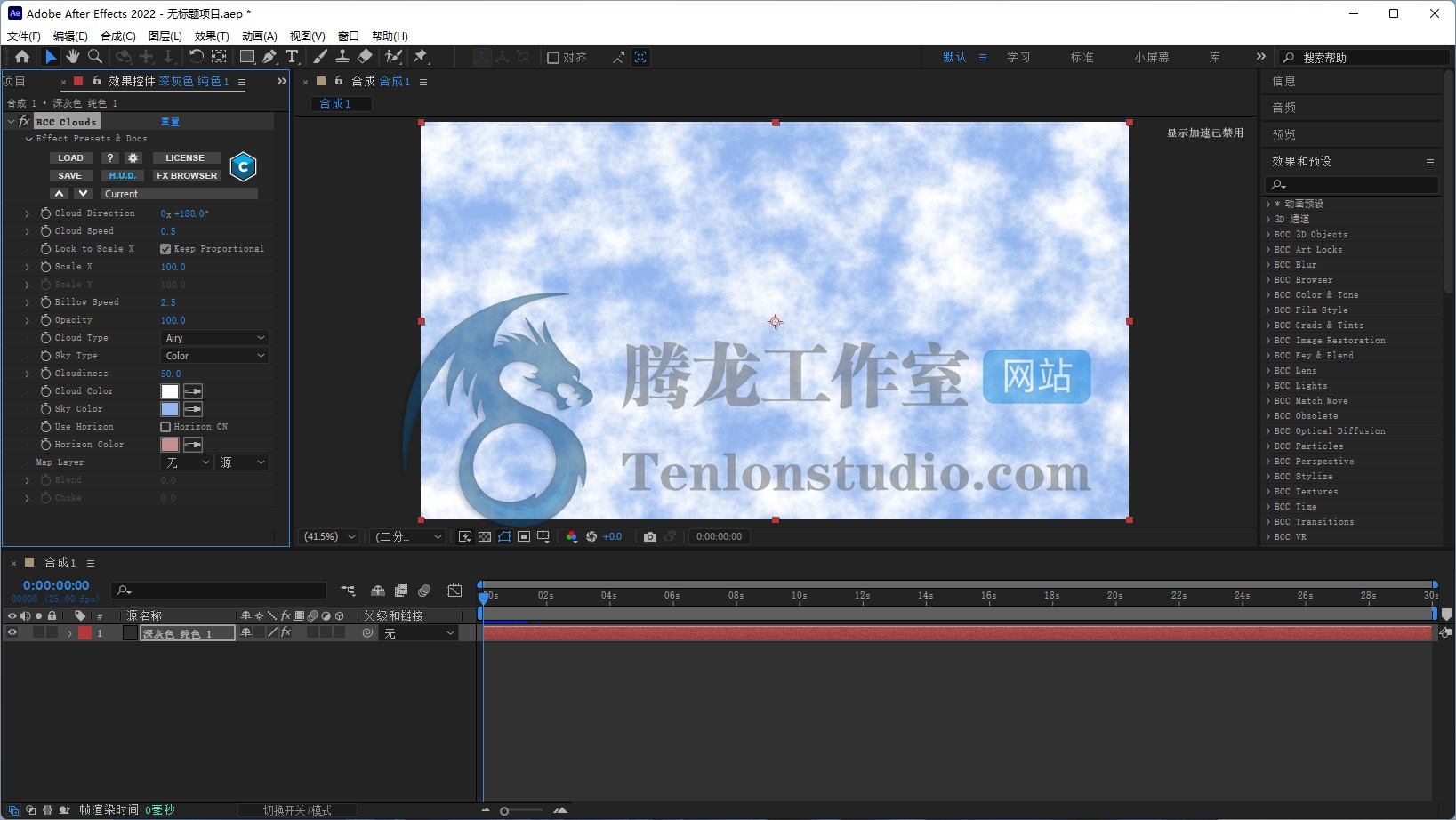Screen dimensions: 1456x820
Task: Click the LOAD preset button
Action: 70,157
